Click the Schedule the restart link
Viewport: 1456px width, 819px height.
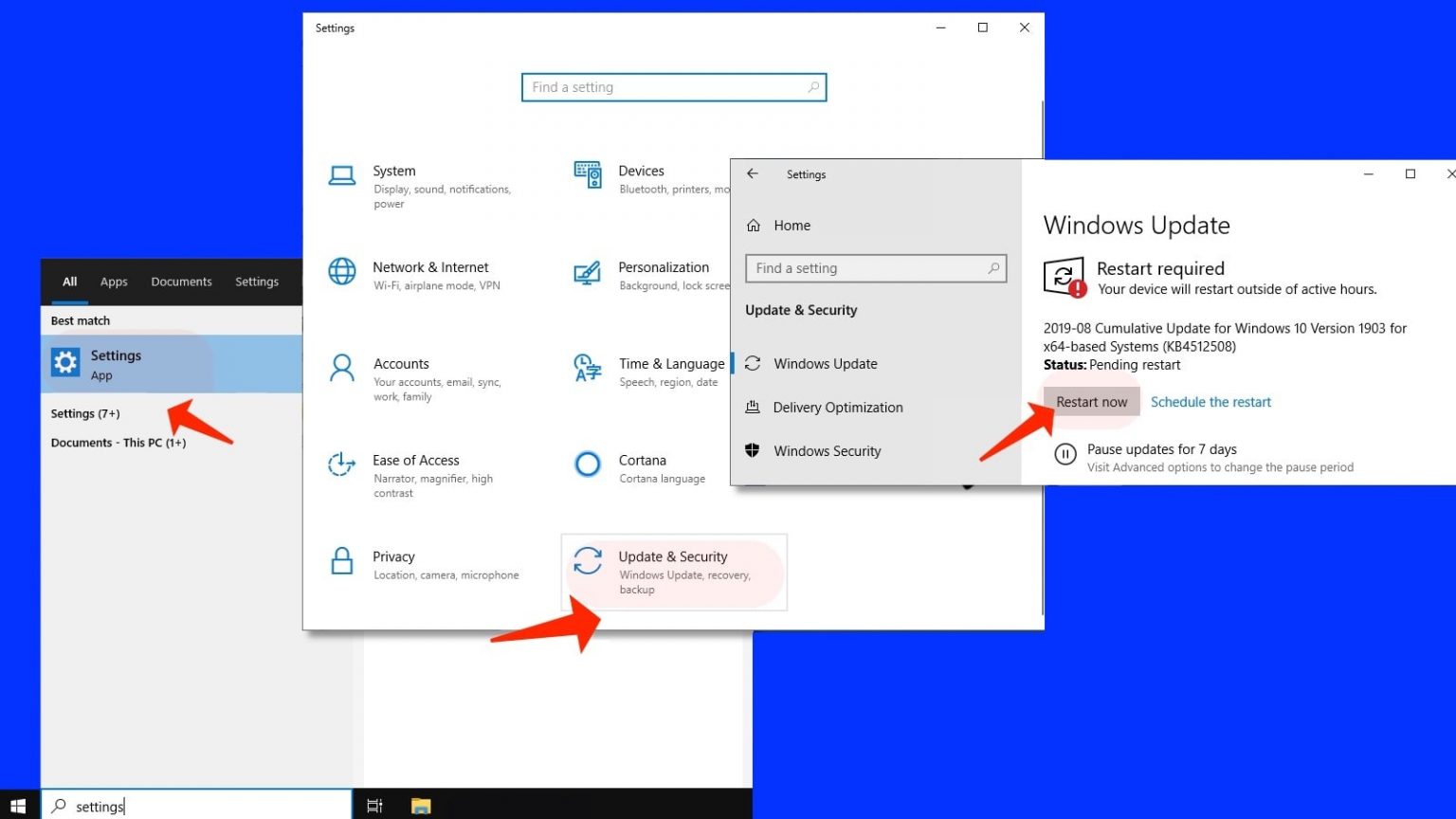[x=1210, y=402]
